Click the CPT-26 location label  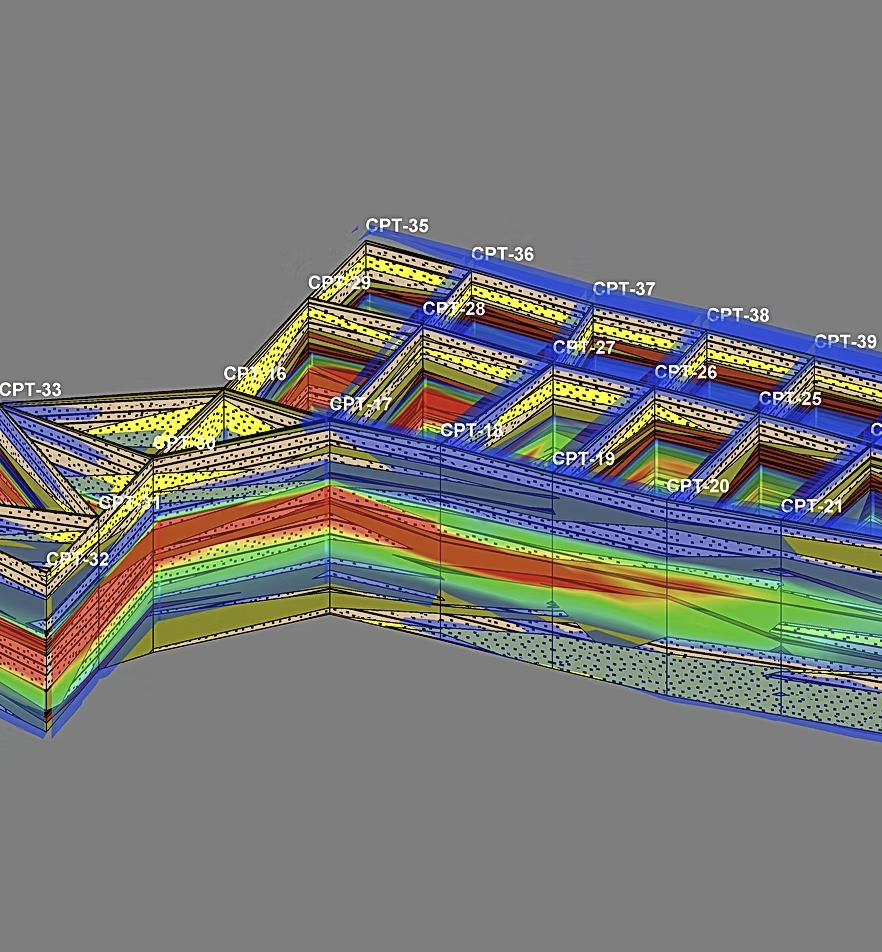tap(686, 372)
